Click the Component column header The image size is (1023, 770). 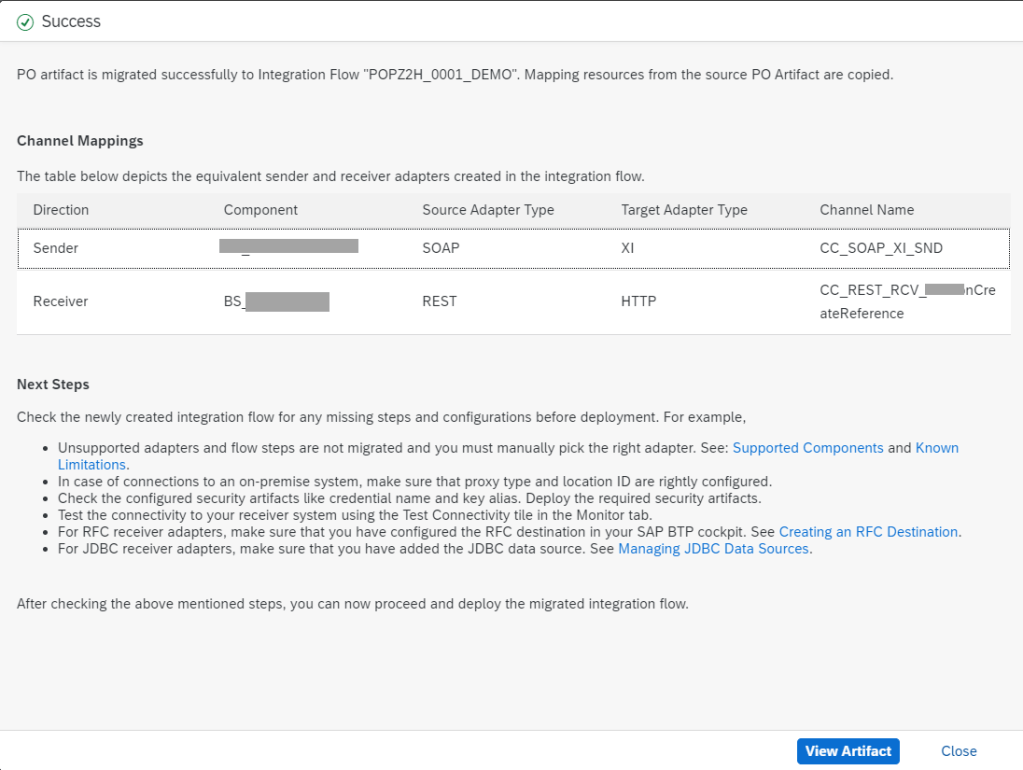click(260, 210)
